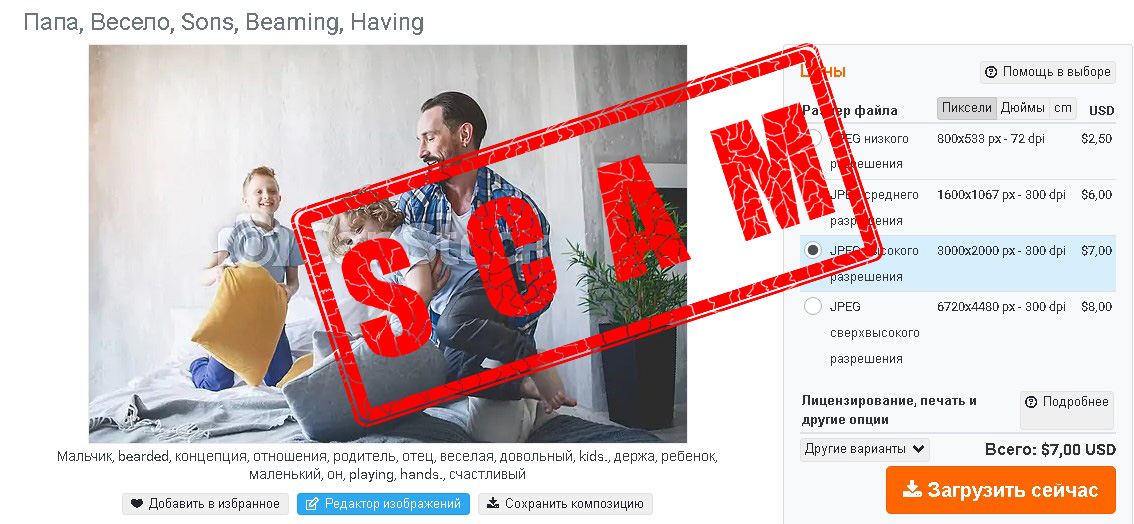Click the info icon beside Подробнее

[1031, 402]
